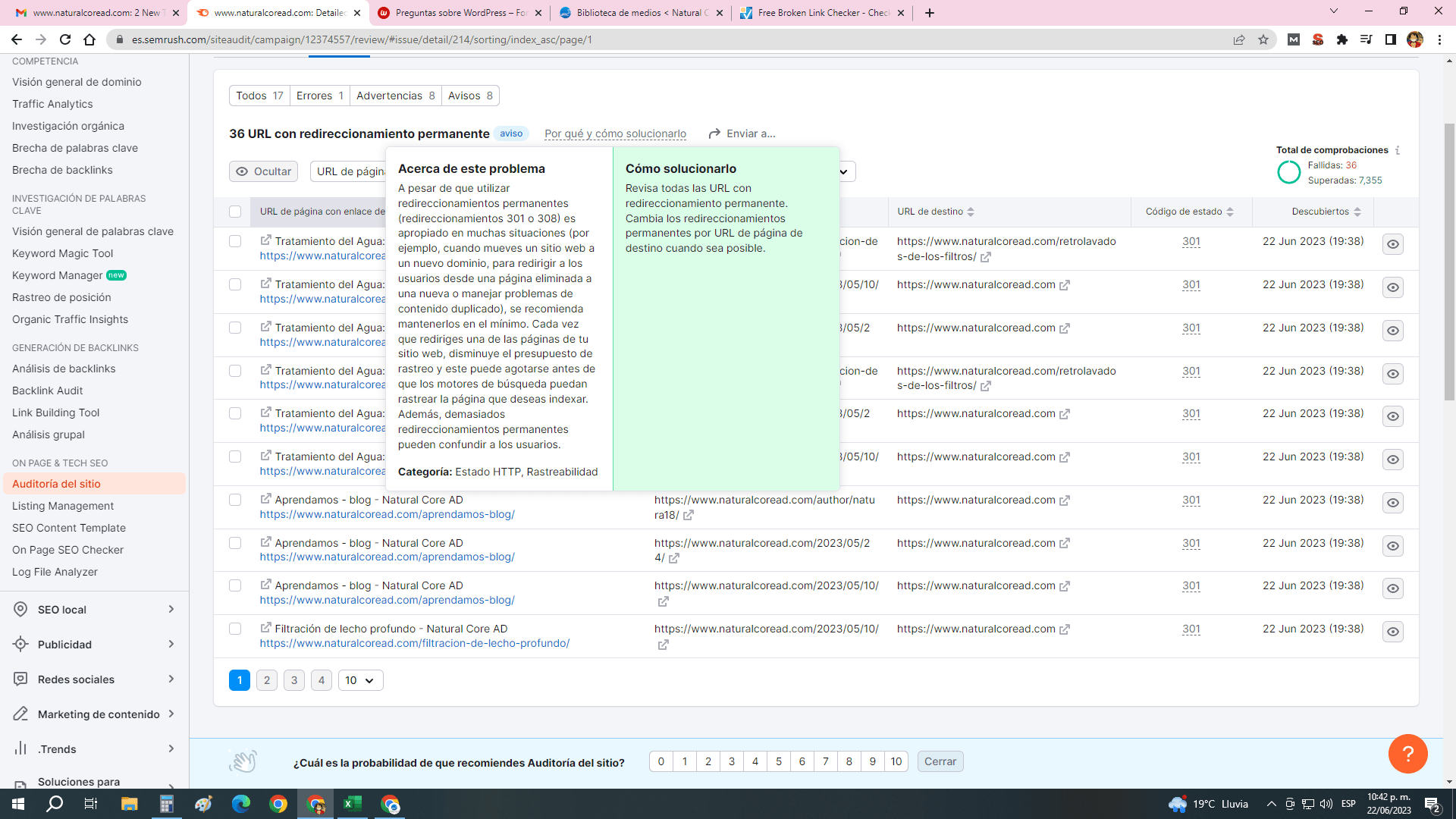The height and width of the screenshot is (819, 1456).
Task: Switch to the Preguntas sobre WordPress browser tab
Action: pos(460,13)
